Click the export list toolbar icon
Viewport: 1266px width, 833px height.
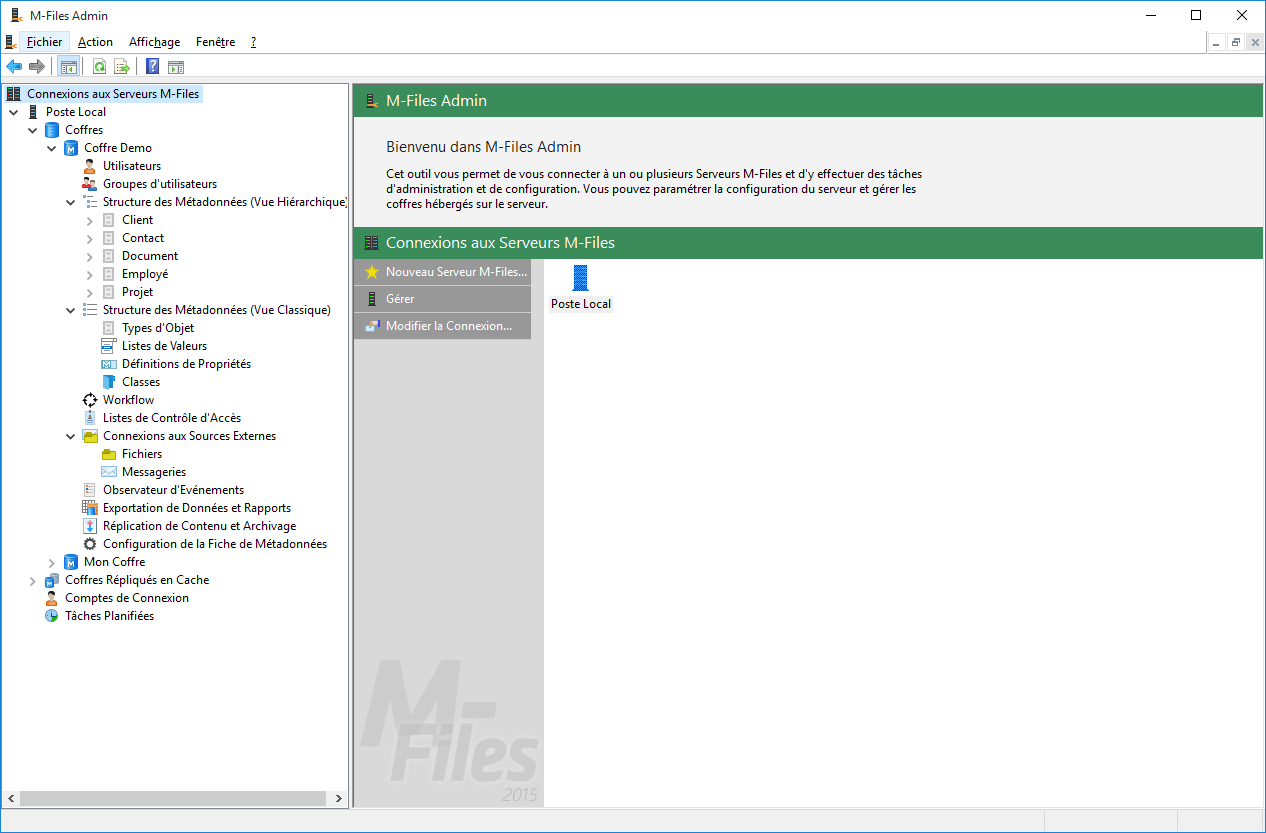[122, 67]
